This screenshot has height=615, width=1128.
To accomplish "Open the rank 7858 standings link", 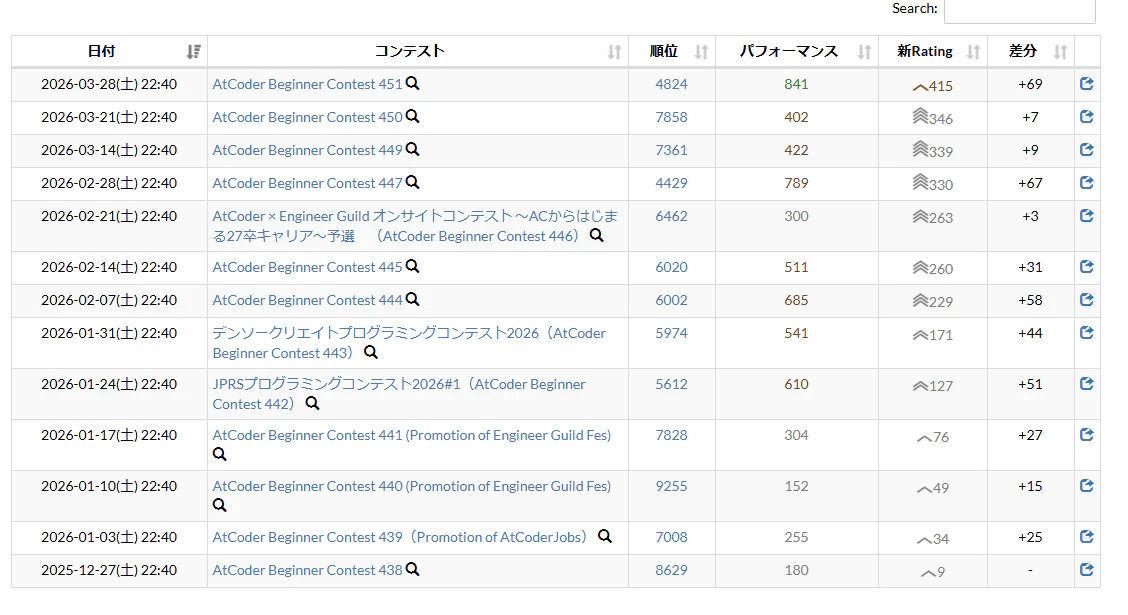I will tap(671, 117).
